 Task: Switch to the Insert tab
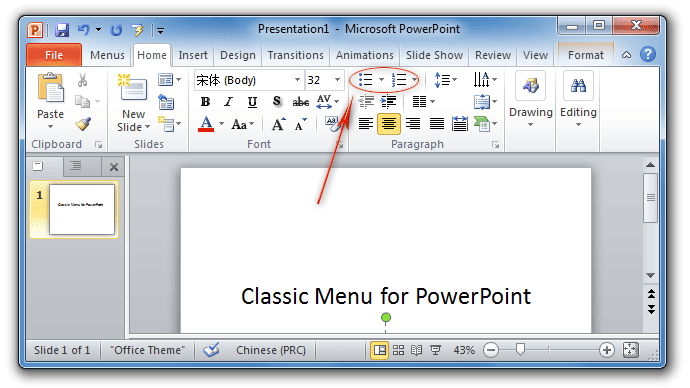[193, 55]
